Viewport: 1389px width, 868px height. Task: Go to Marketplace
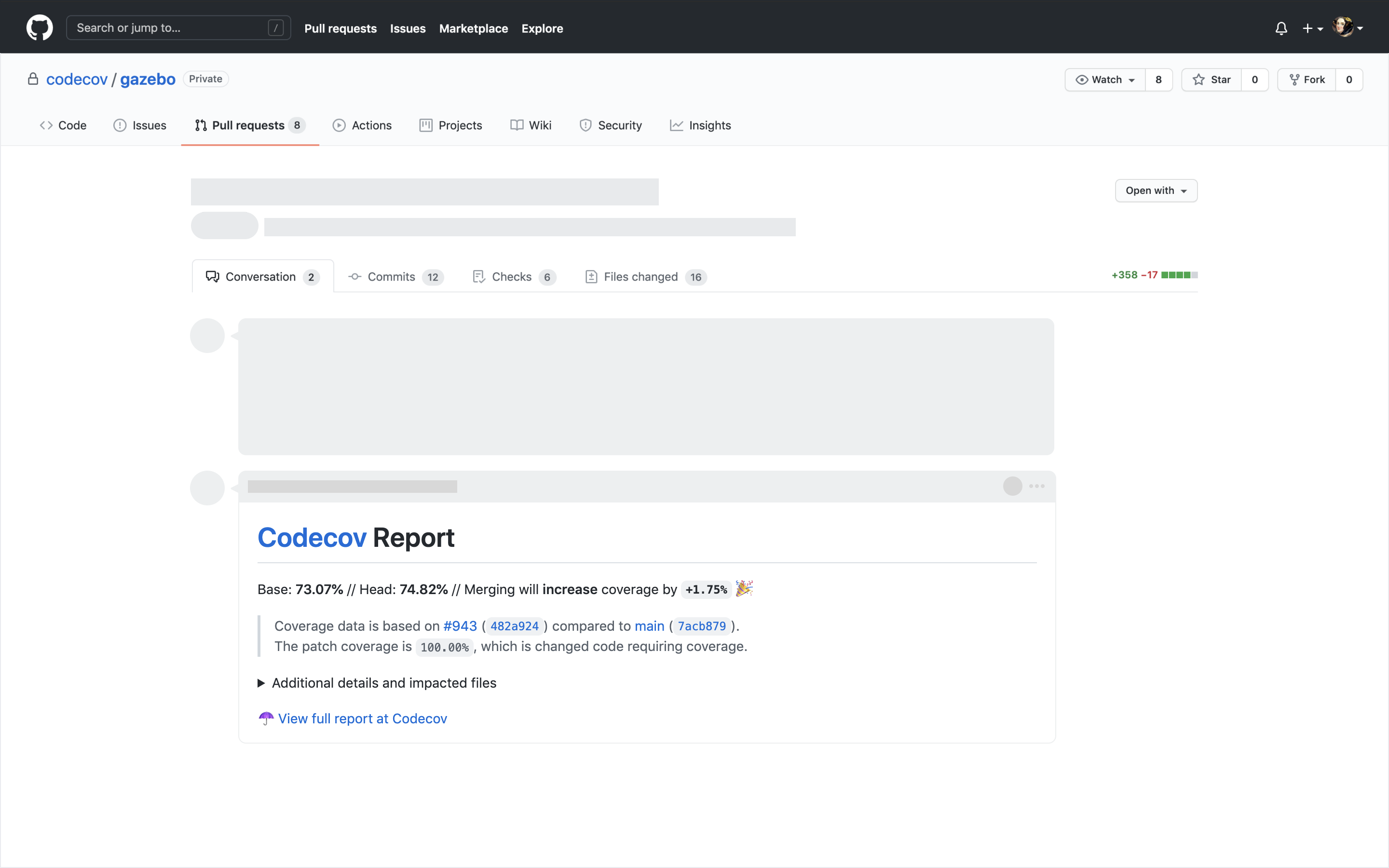click(x=474, y=28)
